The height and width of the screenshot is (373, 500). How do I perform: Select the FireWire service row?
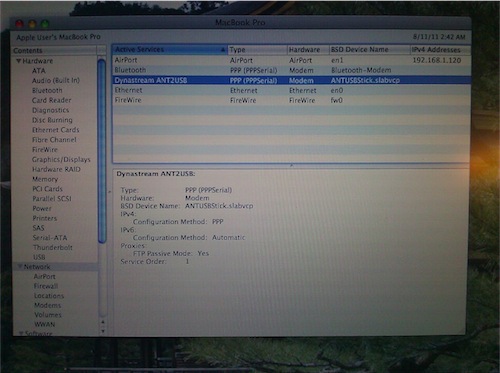point(292,100)
